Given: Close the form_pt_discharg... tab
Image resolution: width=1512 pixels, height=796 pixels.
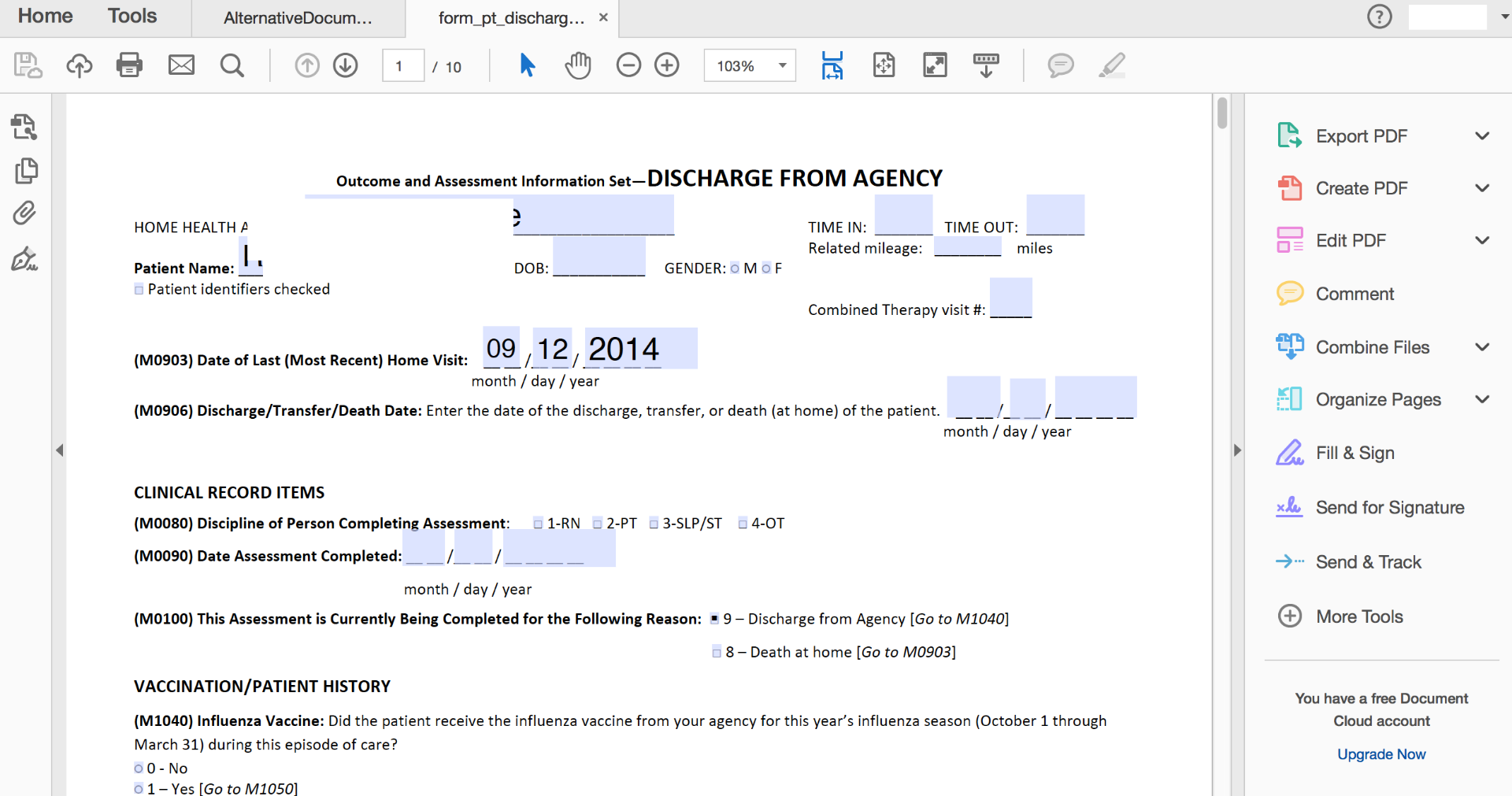Looking at the screenshot, I should point(603,17).
